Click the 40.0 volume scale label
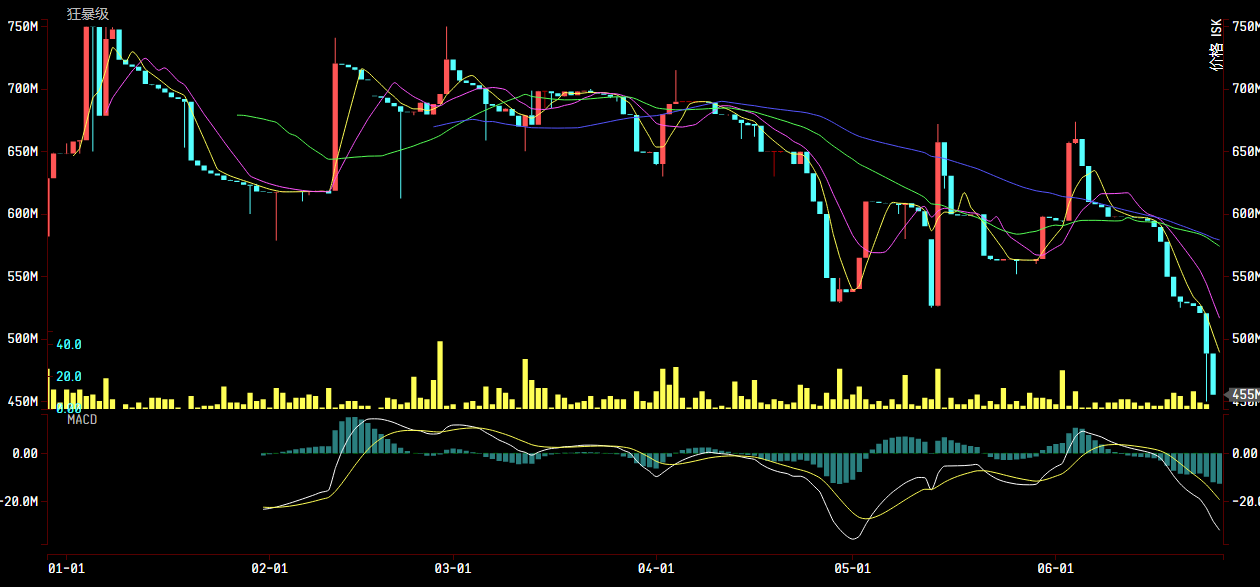 coord(69,345)
